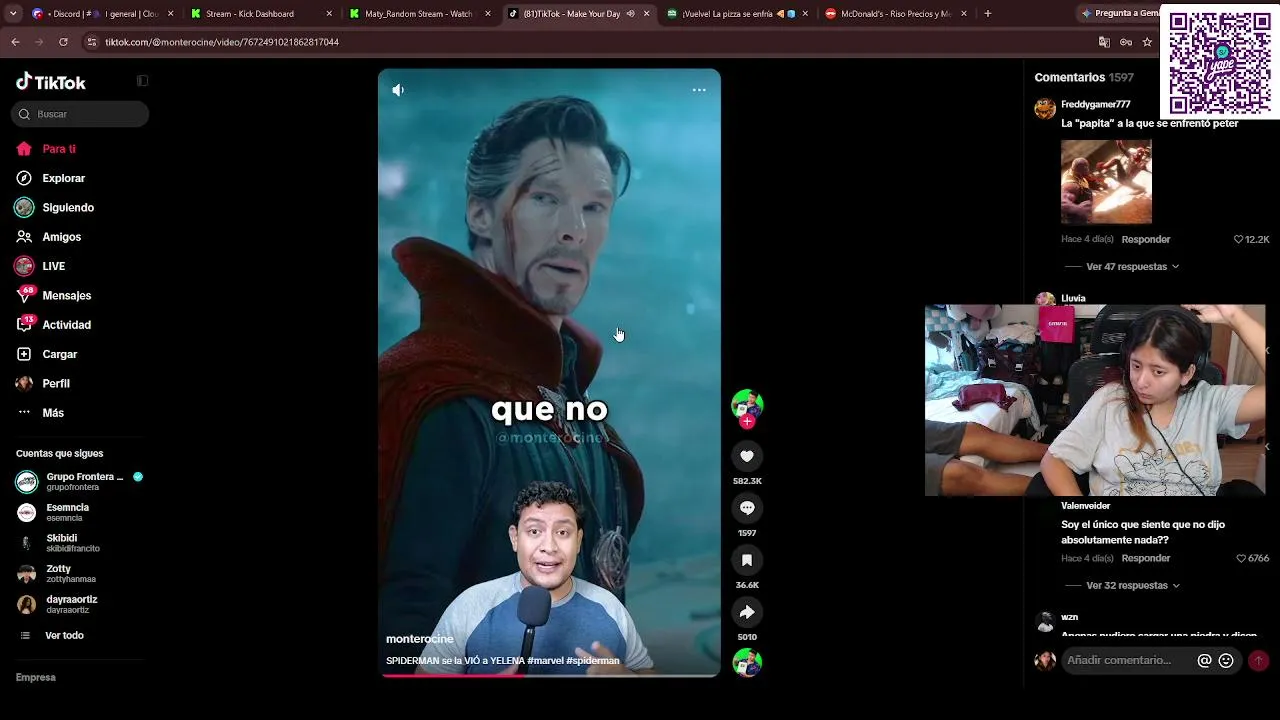1280x720 pixels.
Task: Open browser translate page icon
Action: coord(1104,42)
